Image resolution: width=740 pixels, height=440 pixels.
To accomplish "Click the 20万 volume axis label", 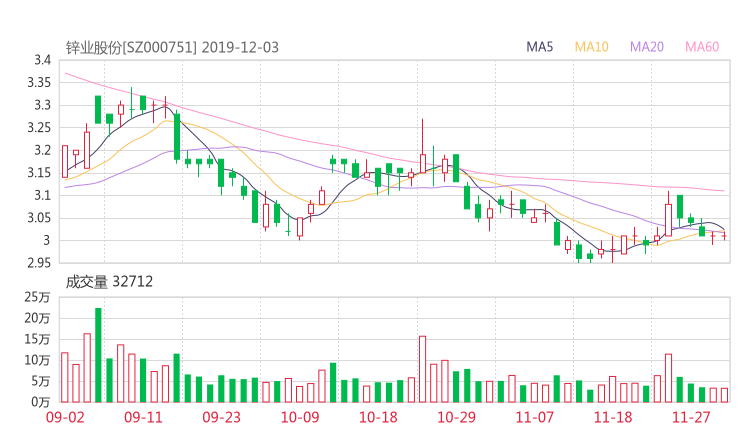I will (37, 318).
